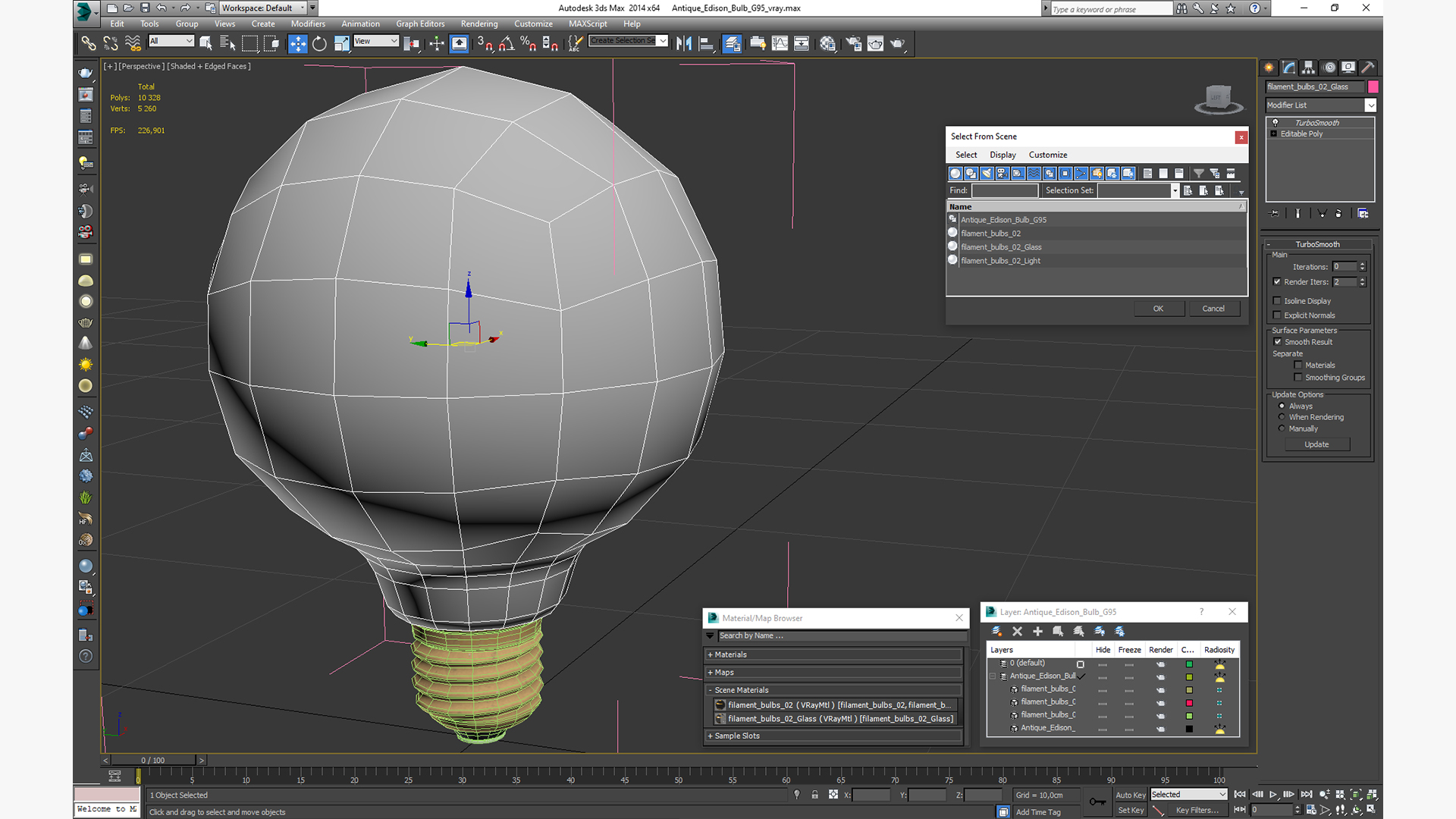Open the Modifiers menu

pos(308,24)
